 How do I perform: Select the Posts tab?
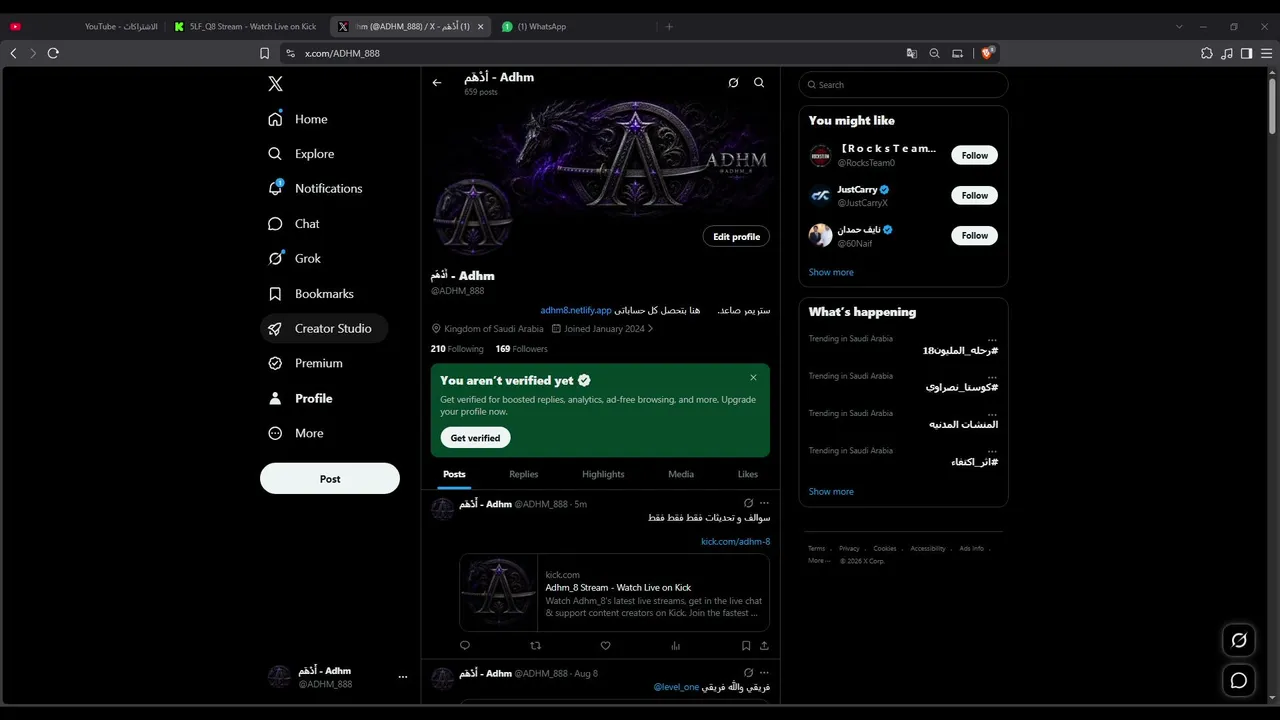coord(454,474)
